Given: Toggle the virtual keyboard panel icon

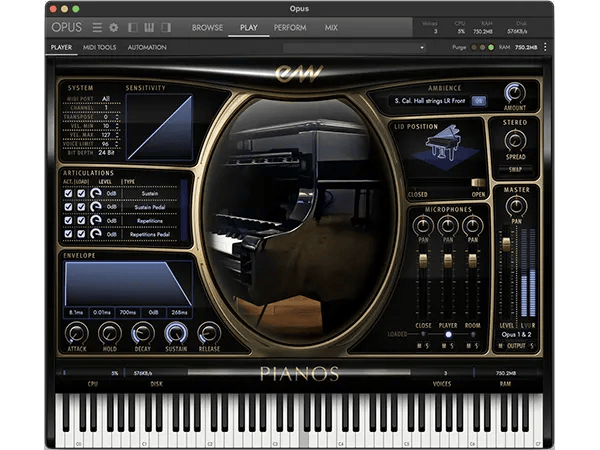Looking at the screenshot, I should coord(149,28).
